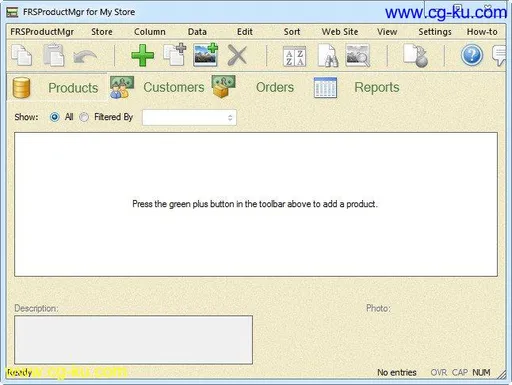Viewport: 512px width, 385px height.
Task: Open the Column menu
Action: (150, 32)
